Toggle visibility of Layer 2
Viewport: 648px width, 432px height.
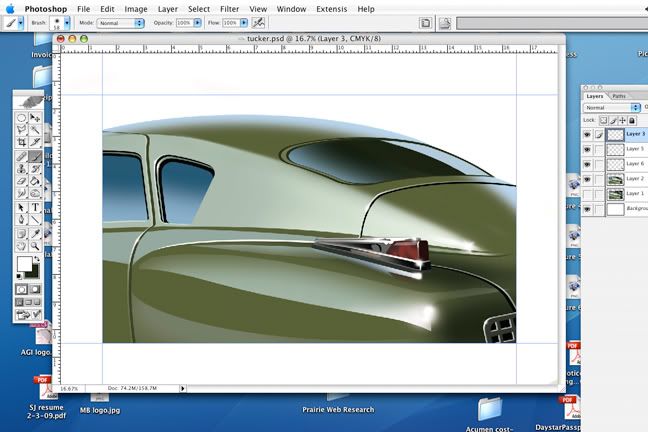coord(587,179)
